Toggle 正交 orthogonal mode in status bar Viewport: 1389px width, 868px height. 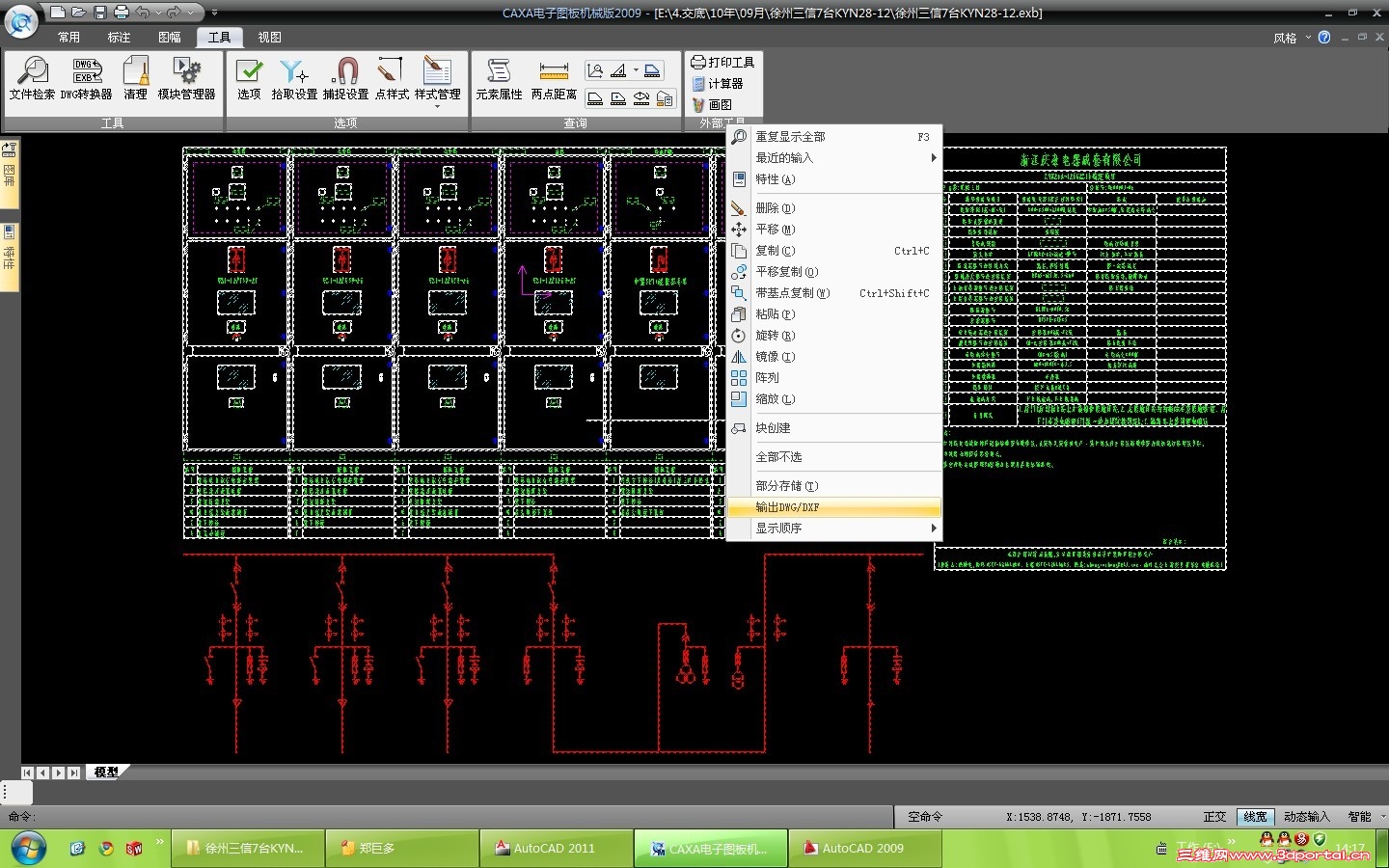coord(1214,817)
